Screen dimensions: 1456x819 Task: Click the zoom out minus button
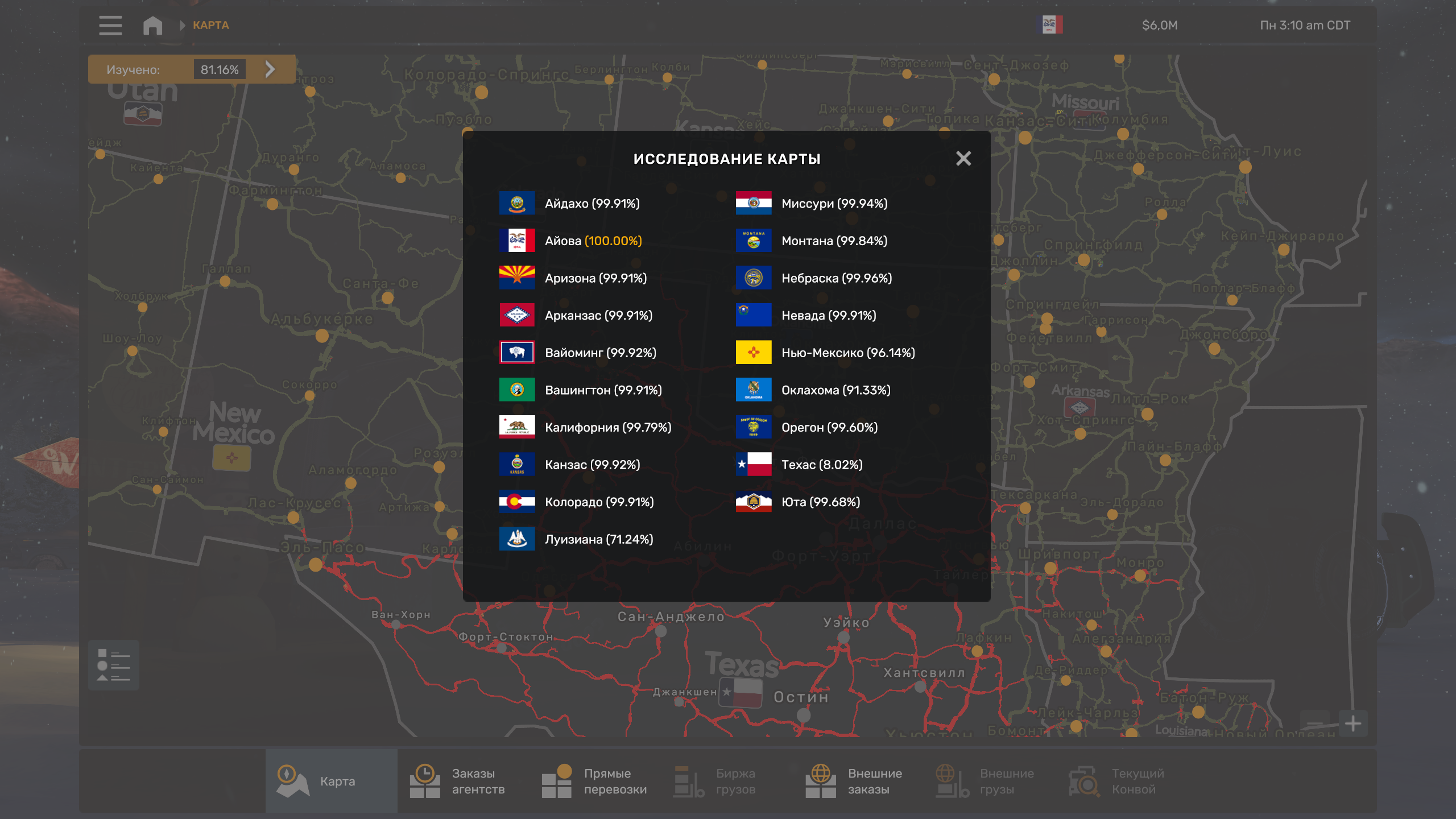(x=1315, y=723)
